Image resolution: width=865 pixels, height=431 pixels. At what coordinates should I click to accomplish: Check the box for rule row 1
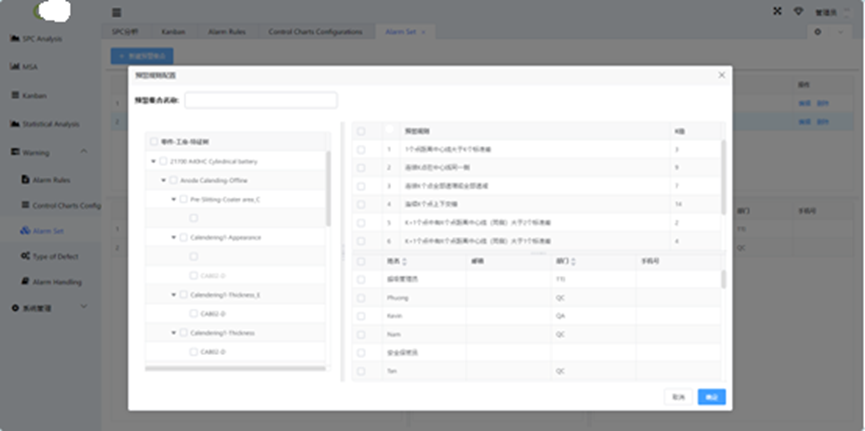(361, 150)
